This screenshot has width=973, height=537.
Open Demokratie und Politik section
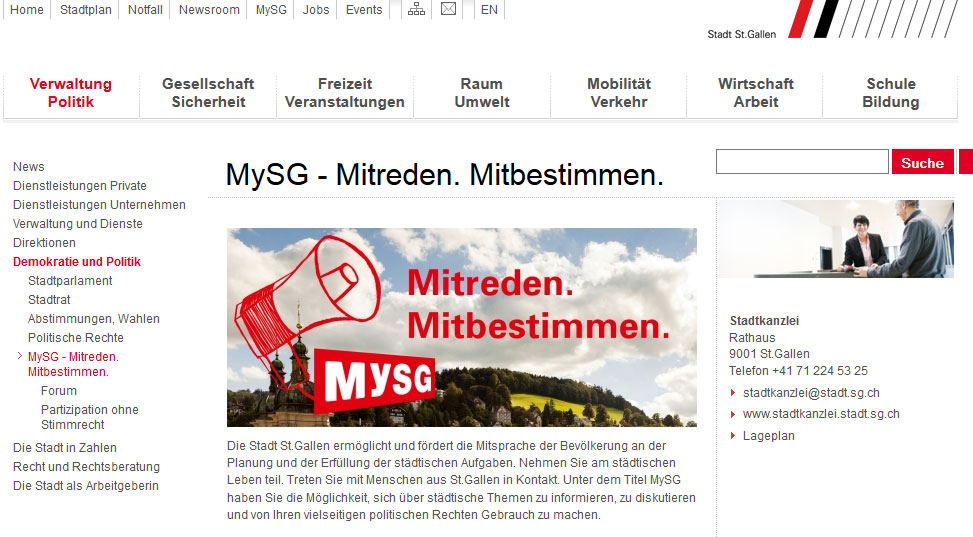77,262
